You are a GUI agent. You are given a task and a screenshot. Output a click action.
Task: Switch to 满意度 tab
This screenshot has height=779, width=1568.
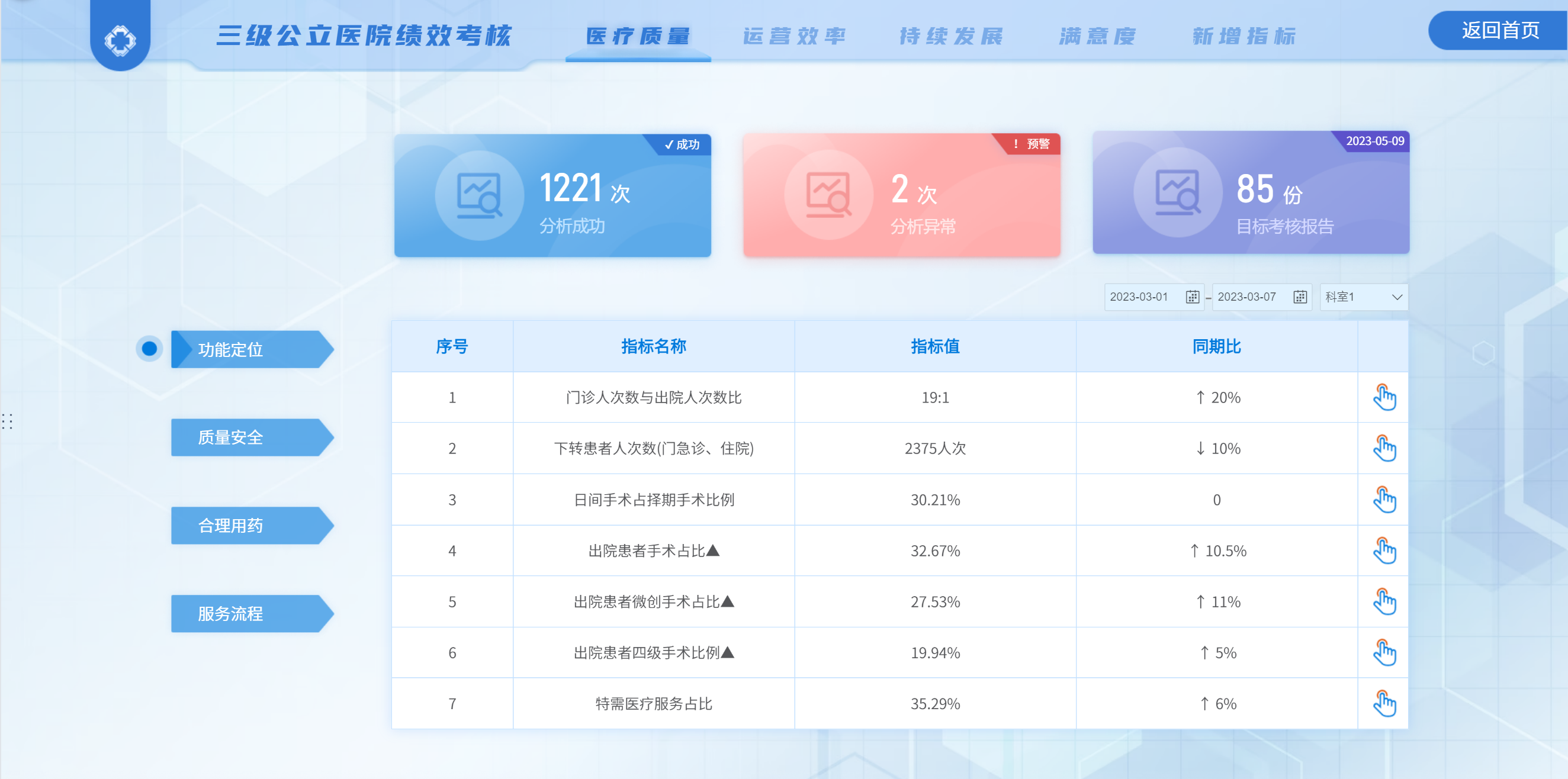click(1097, 37)
